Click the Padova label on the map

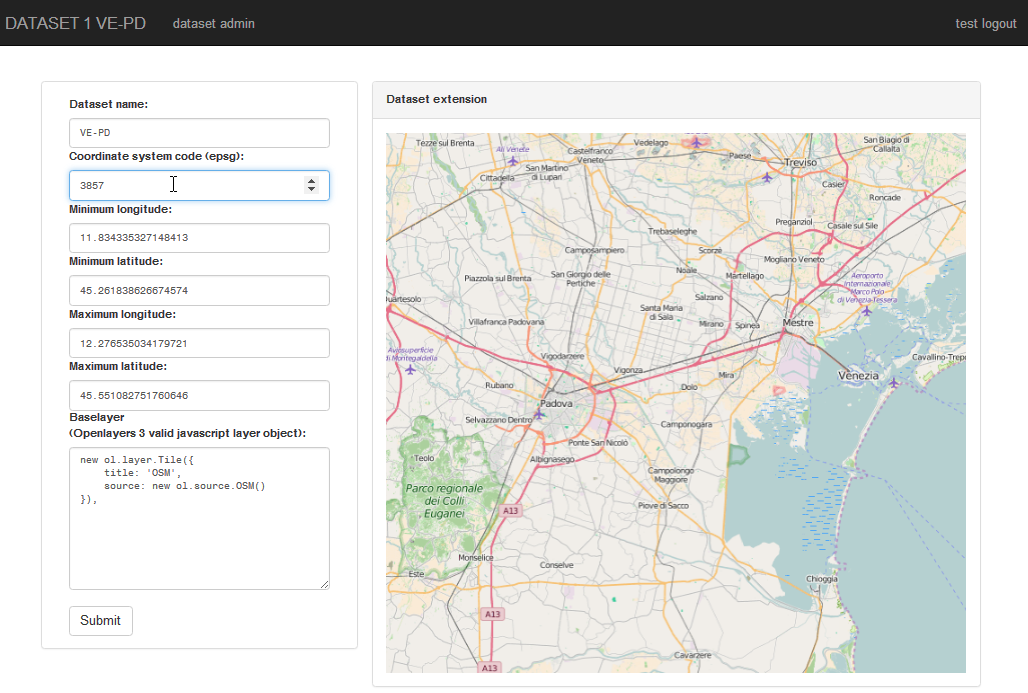pyautogui.click(x=556, y=403)
